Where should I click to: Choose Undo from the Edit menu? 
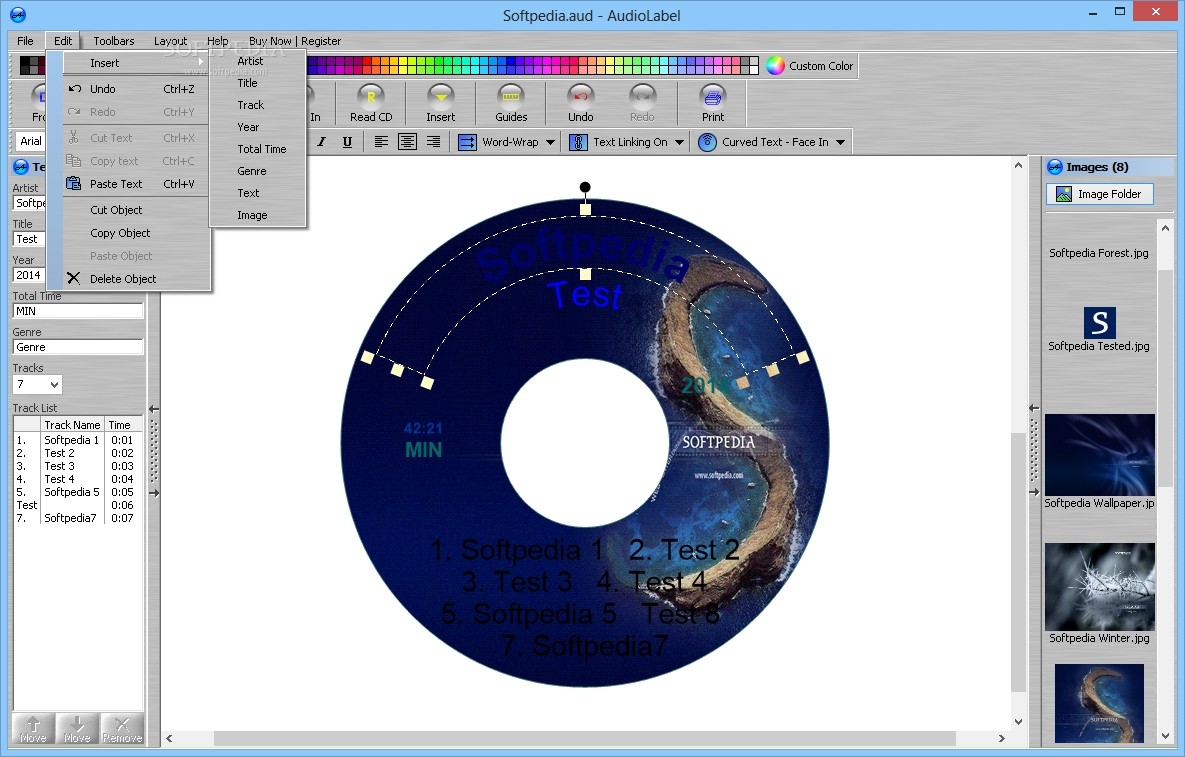(x=134, y=89)
